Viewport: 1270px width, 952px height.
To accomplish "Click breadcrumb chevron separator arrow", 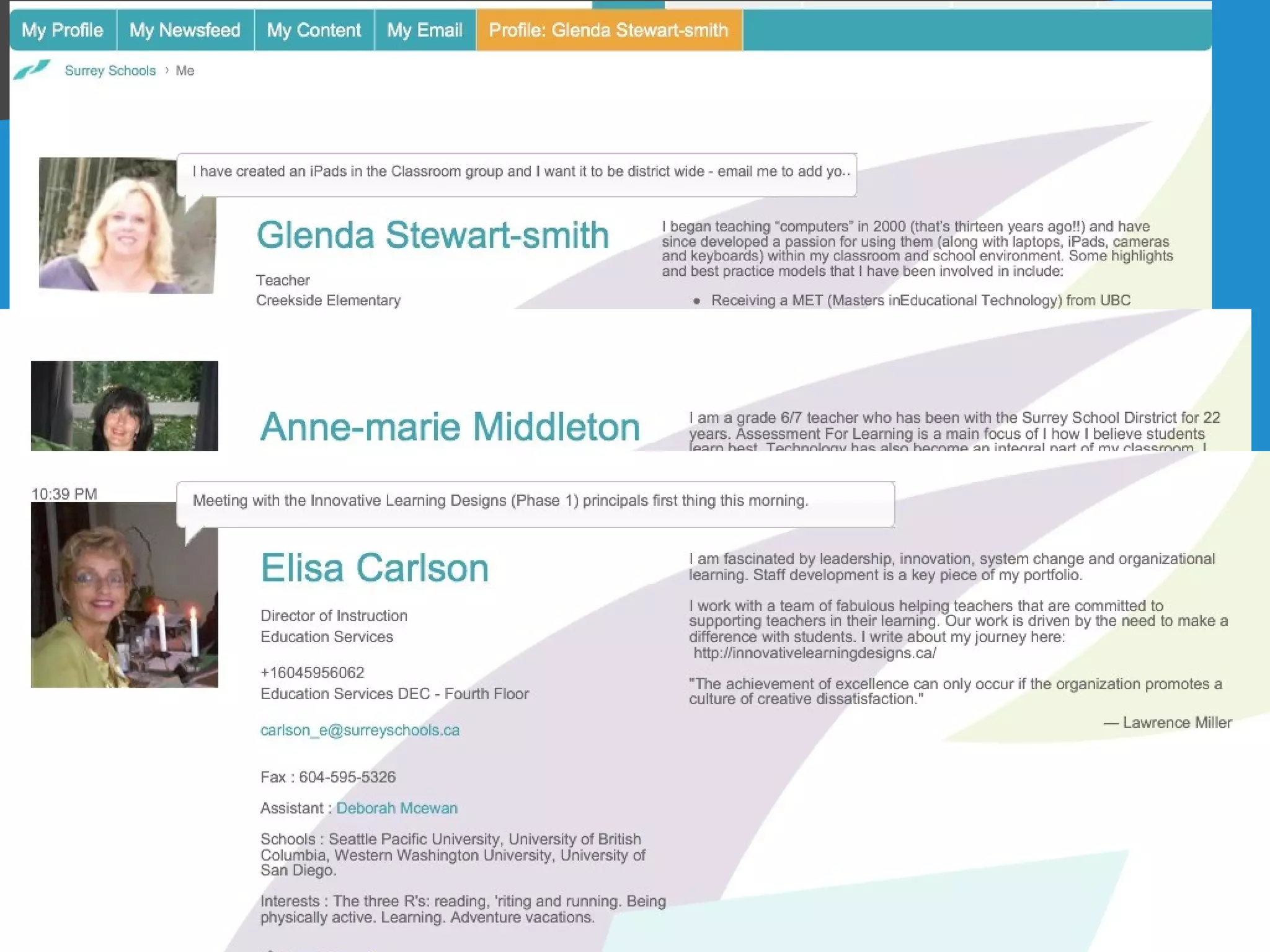I will [166, 71].
